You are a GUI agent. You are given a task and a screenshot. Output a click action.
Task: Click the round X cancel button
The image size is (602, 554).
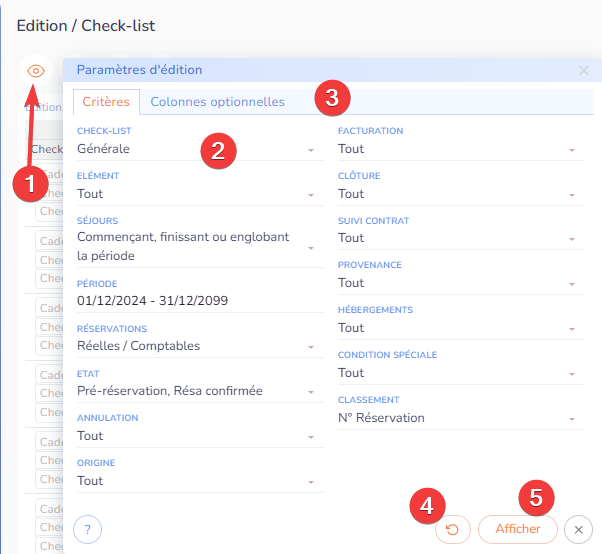(578, 529)
